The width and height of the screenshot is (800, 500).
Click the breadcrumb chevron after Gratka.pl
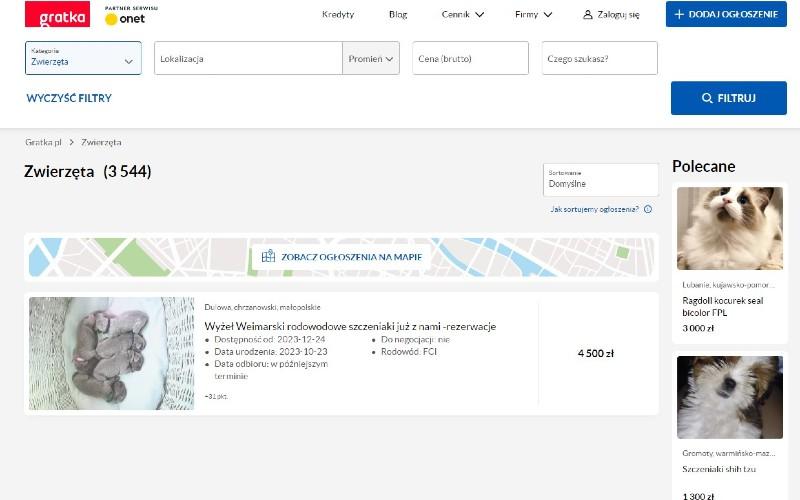click(72, 142)
